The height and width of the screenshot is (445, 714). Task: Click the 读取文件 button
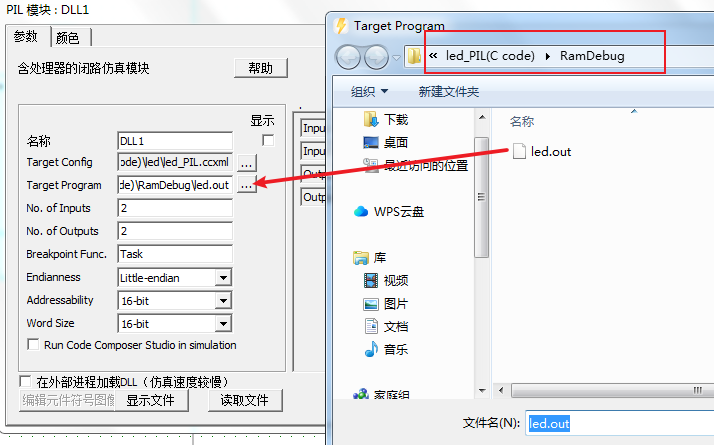pos(245,400)
